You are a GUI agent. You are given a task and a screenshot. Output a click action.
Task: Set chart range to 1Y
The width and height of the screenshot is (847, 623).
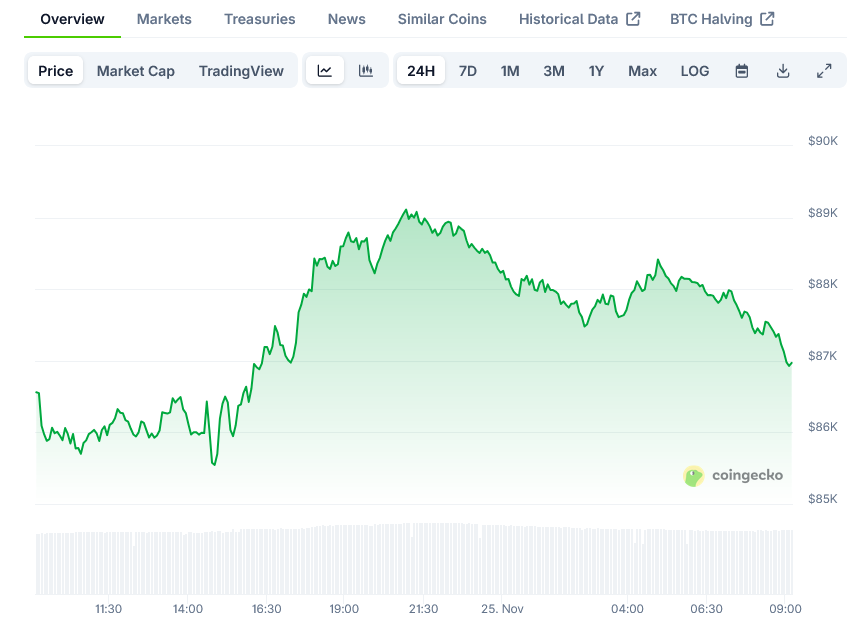tap(597, 71)
